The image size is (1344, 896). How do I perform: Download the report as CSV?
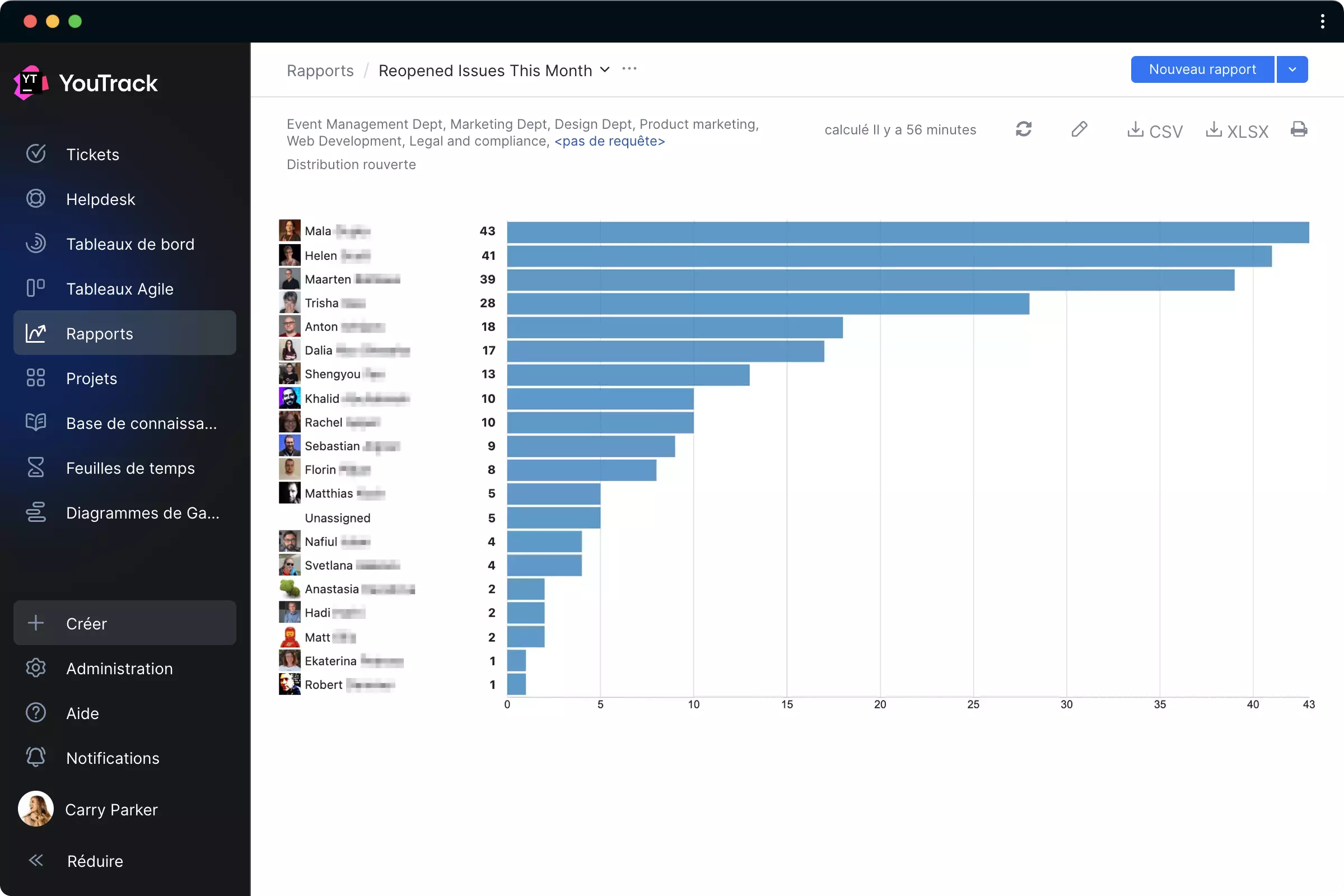pos(1154,130)
